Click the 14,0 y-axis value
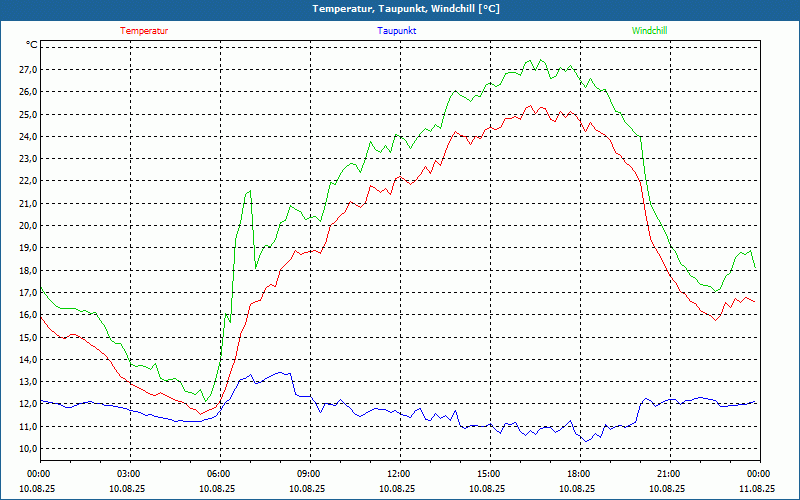The height and width of the screenshot is (500, 800). point(29,359)
